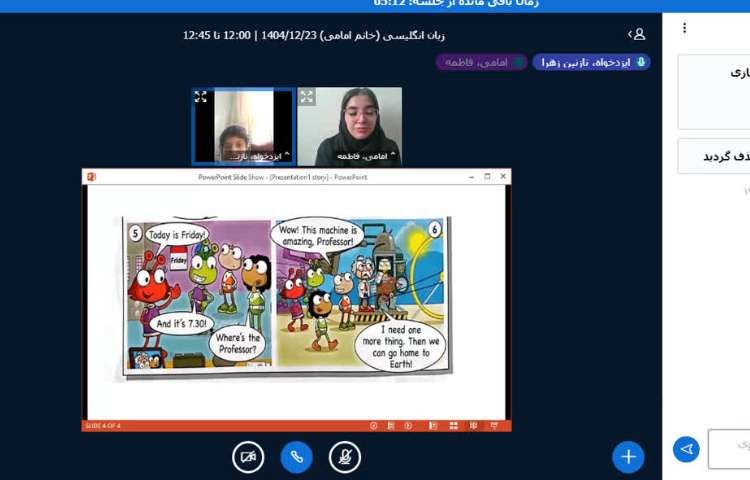This screenshot has width=750, height=480.
Task: Minimize the PowerPoint Slide Show window
Action: (471, 176)
